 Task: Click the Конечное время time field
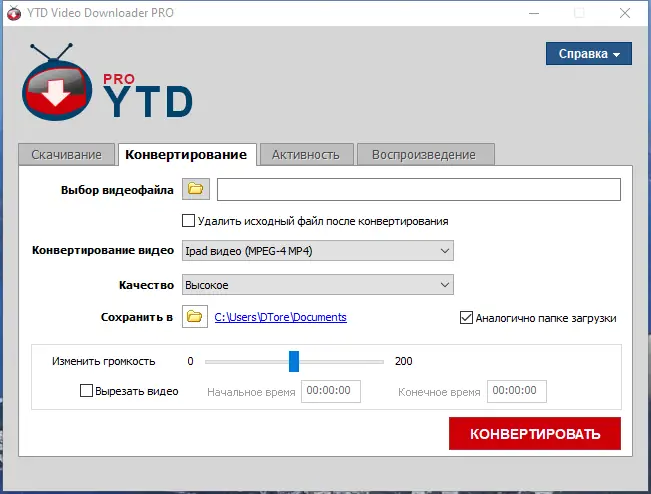(x=517, y=391)
